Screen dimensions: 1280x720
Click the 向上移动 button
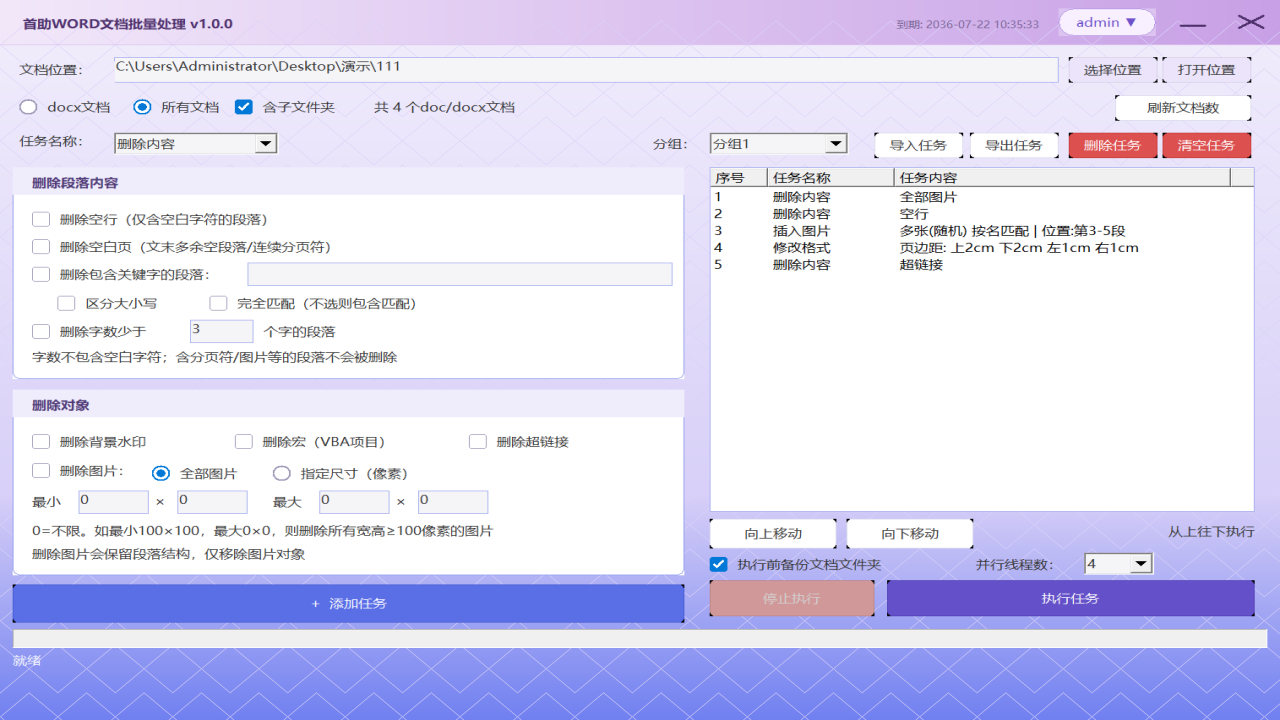[772, 533]
